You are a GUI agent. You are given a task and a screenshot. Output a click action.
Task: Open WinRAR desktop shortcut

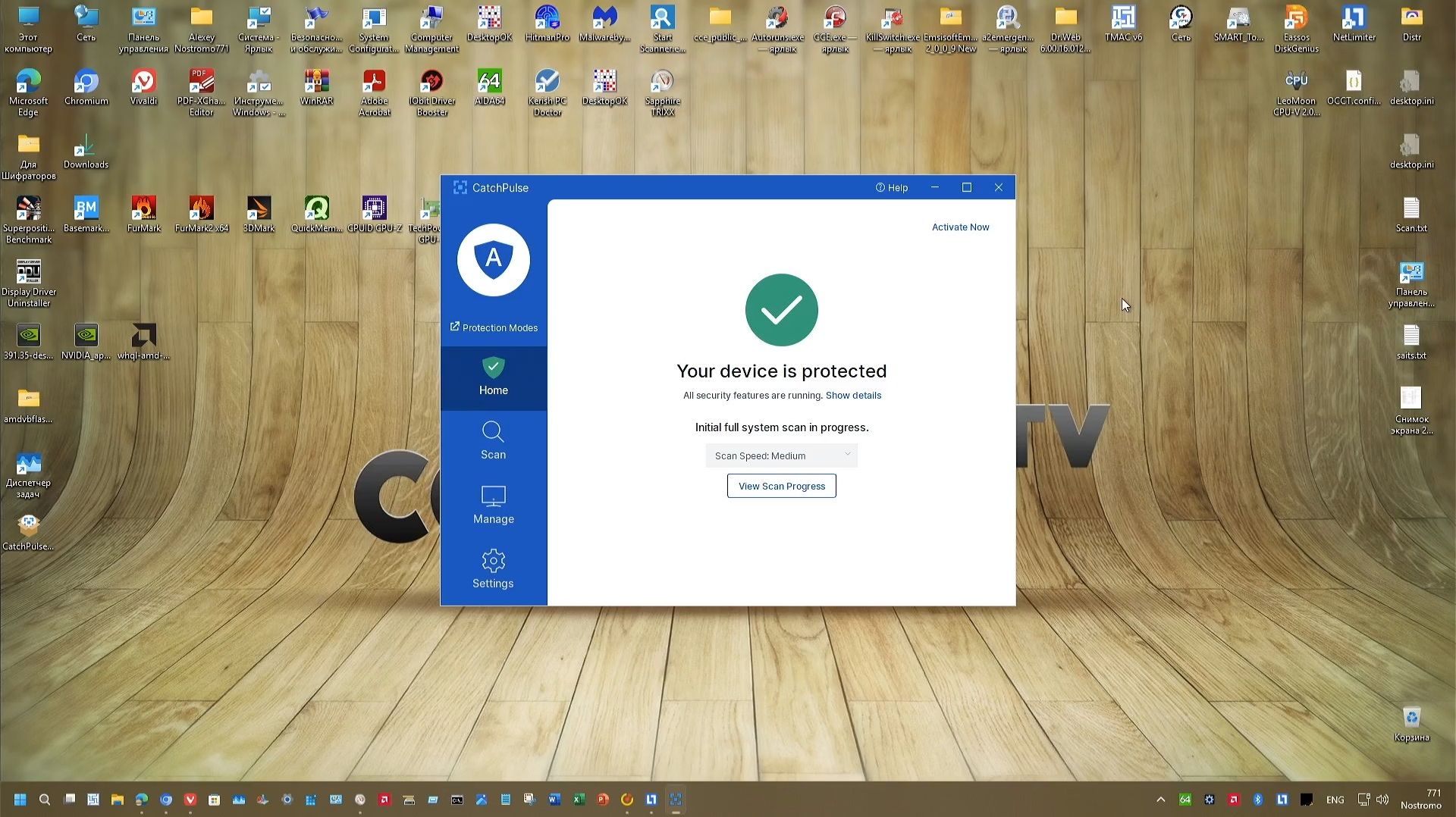(316, 88)
